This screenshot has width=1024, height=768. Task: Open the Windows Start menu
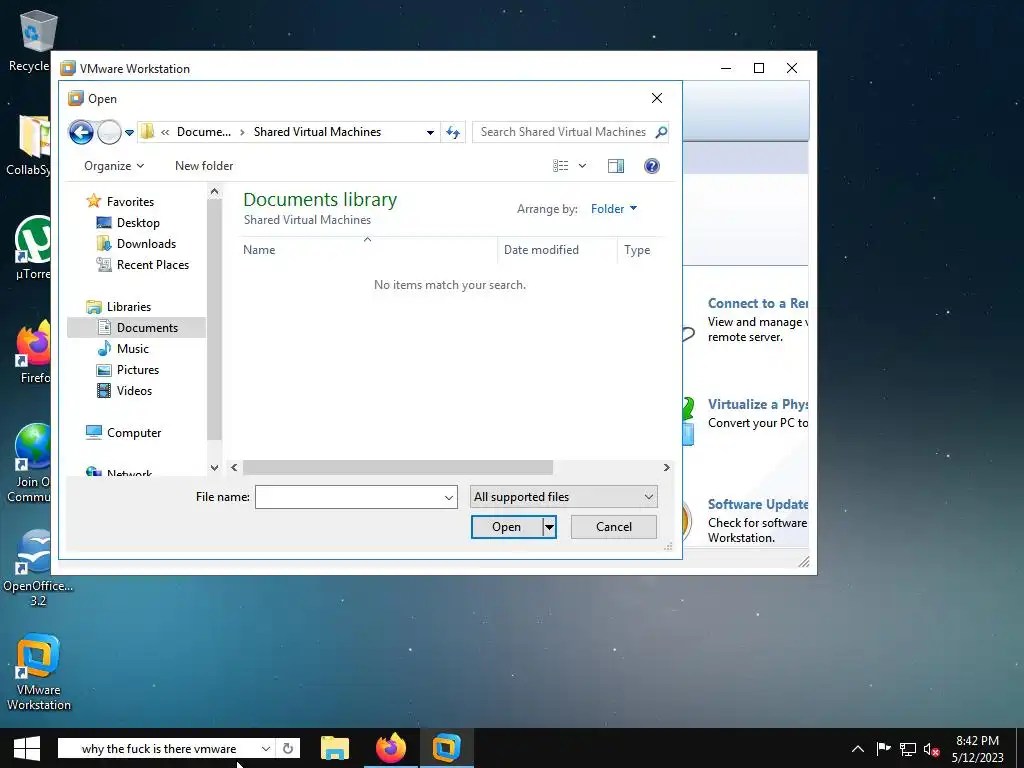tap(27, 748)
